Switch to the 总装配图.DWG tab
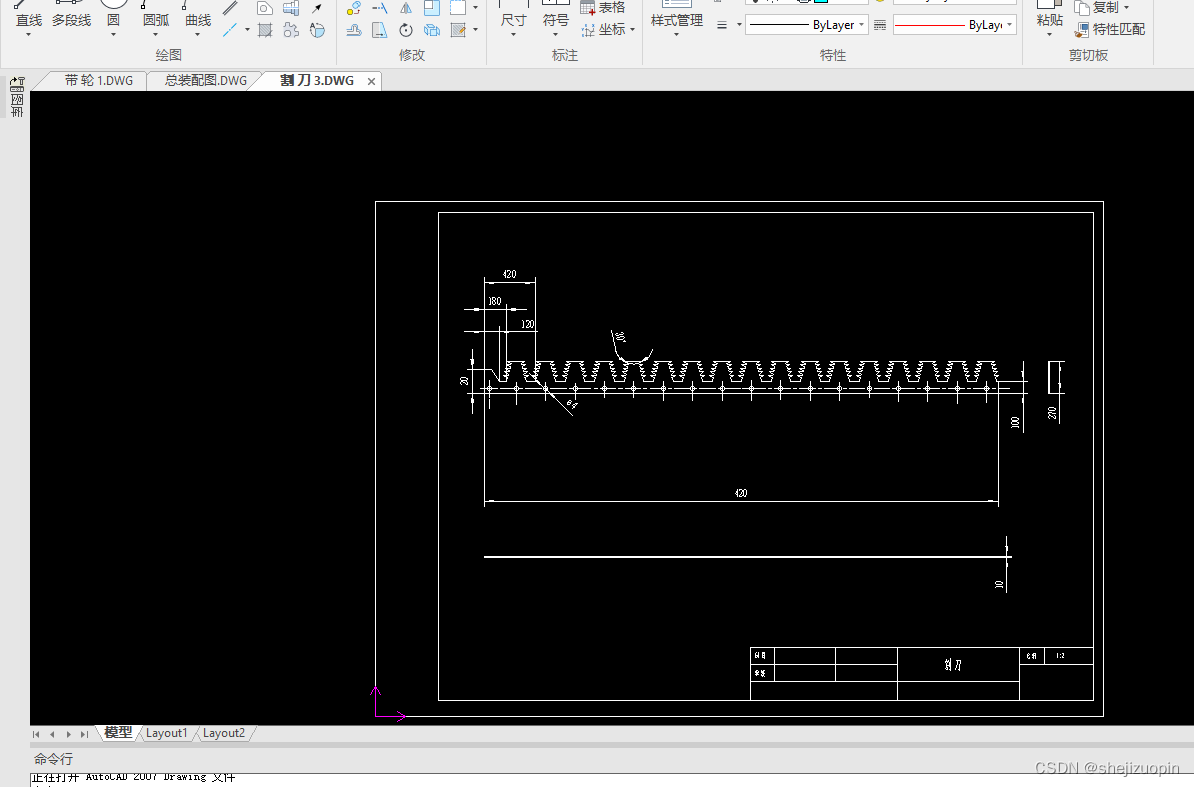This screenshot has height=787, width=1194. click(x=206, y=81)
